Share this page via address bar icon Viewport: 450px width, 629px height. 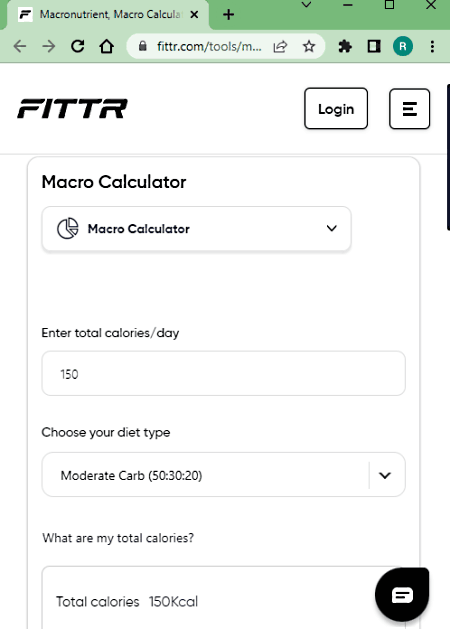(x=280, y=47)
